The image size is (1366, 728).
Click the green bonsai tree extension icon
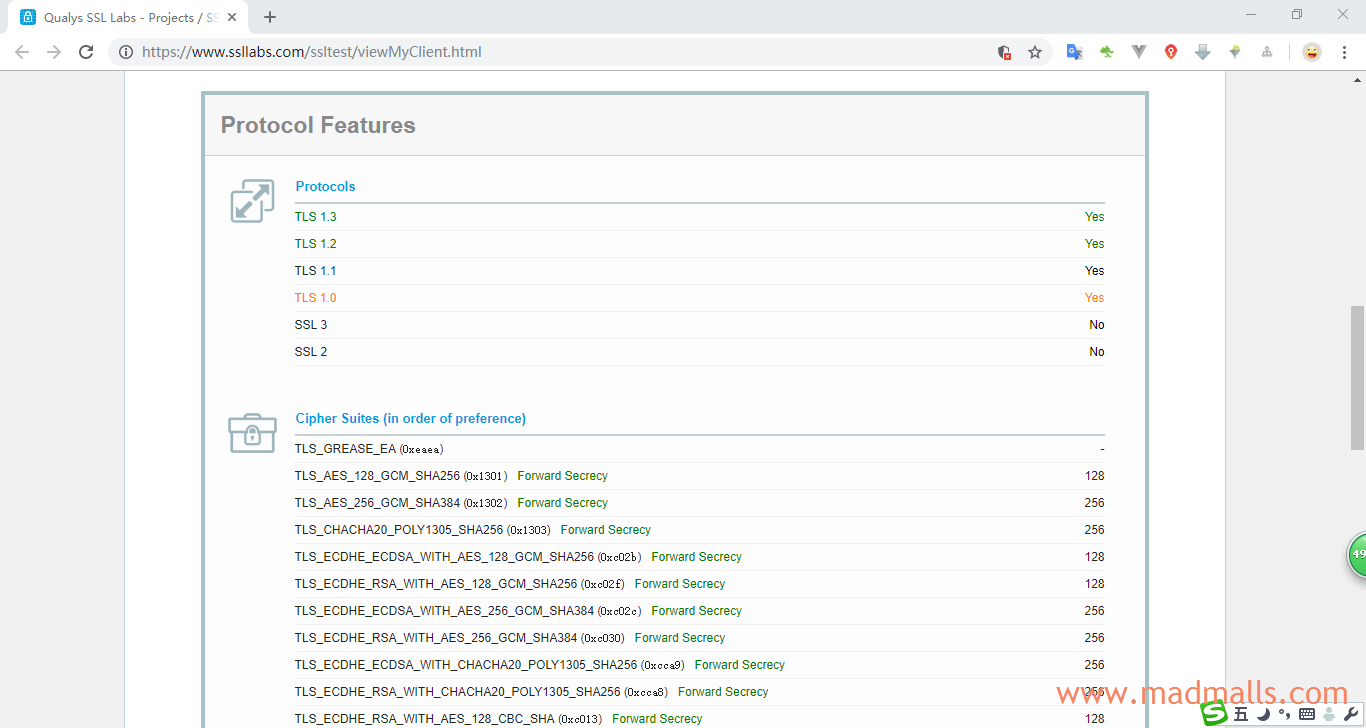tap(1107, 52)
